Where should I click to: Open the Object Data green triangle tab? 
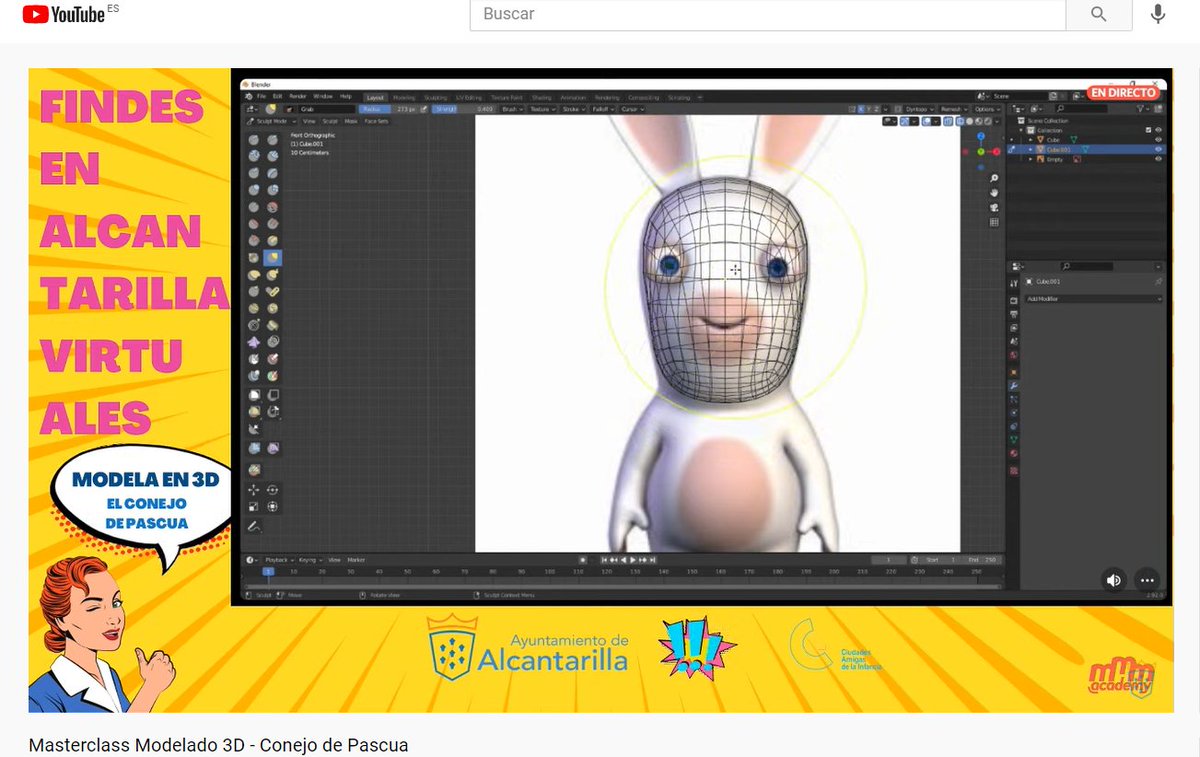pos(1014,440)
